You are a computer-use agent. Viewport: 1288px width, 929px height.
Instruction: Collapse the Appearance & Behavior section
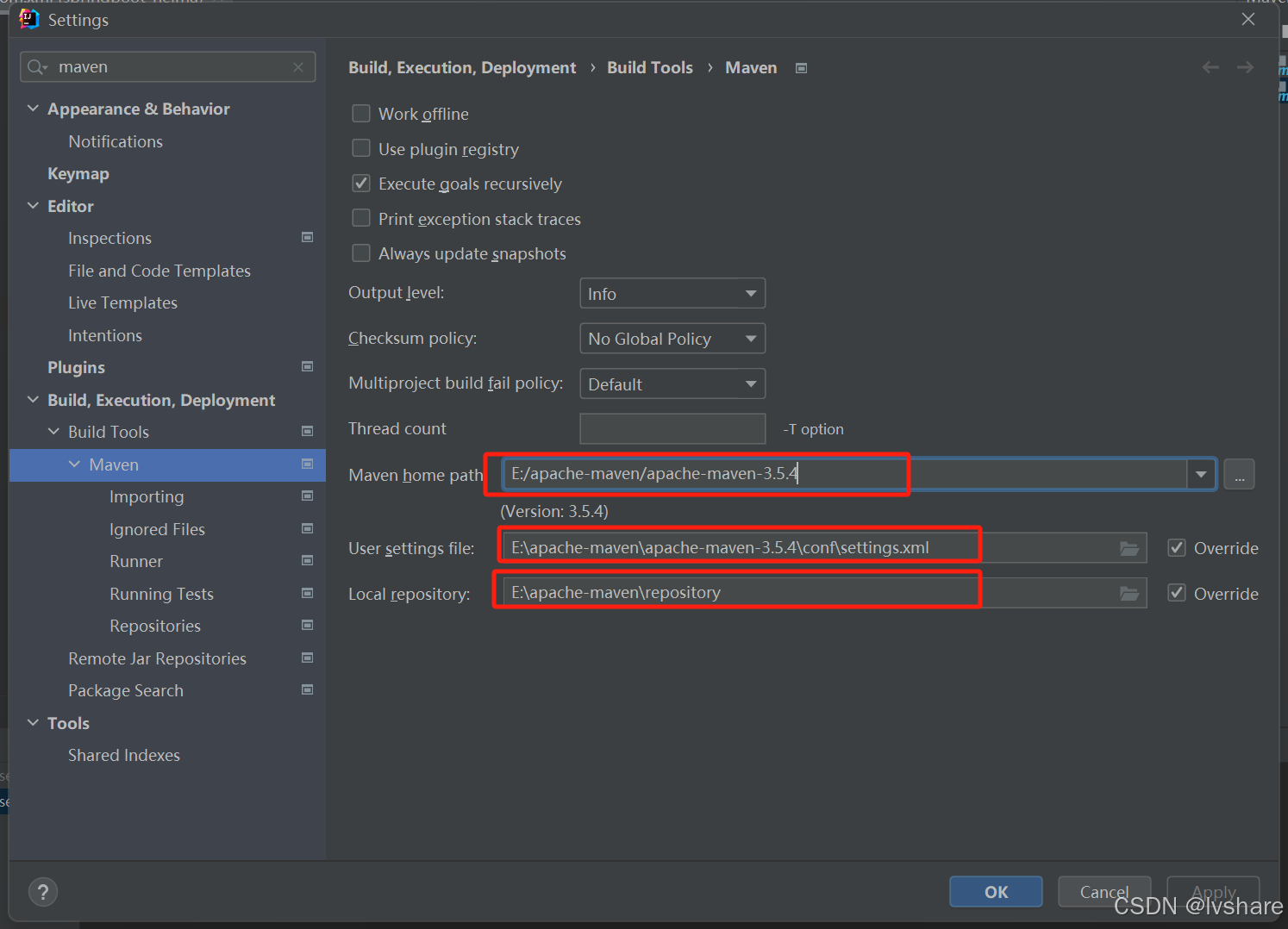click(x=33, y=109)
